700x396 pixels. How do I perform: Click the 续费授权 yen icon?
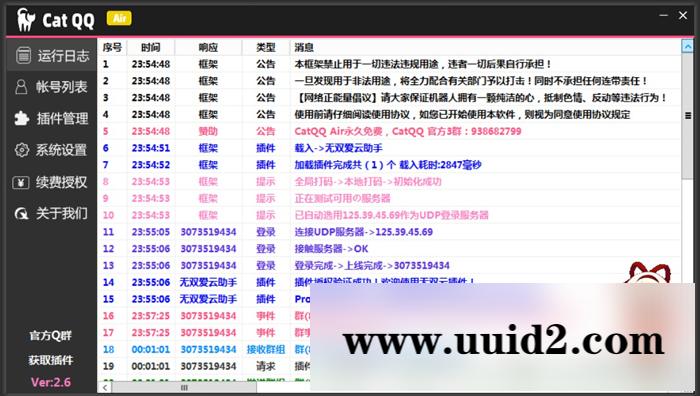[21, 183]
